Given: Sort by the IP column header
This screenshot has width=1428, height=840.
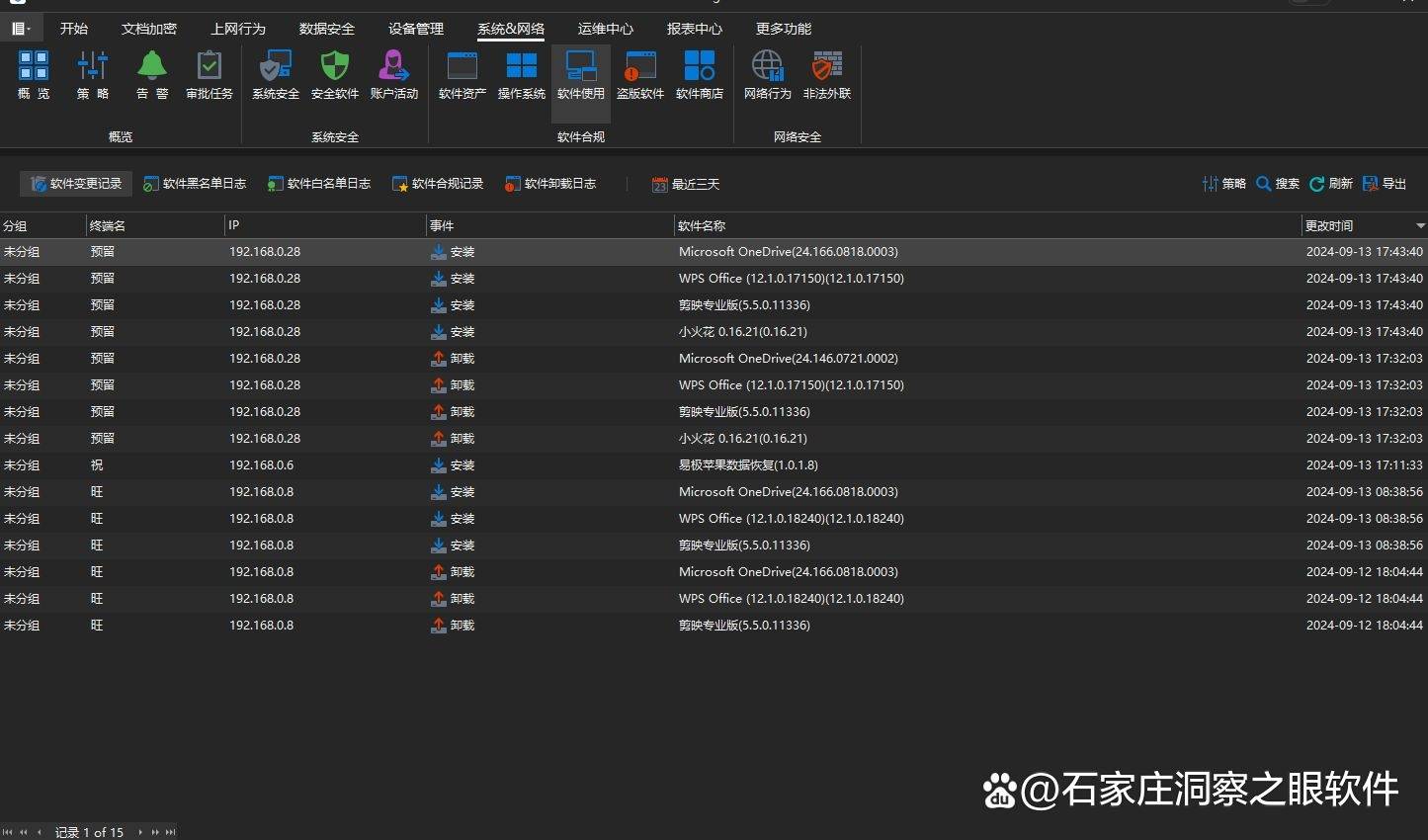Looking at the screenshot, I should point(325,225).
